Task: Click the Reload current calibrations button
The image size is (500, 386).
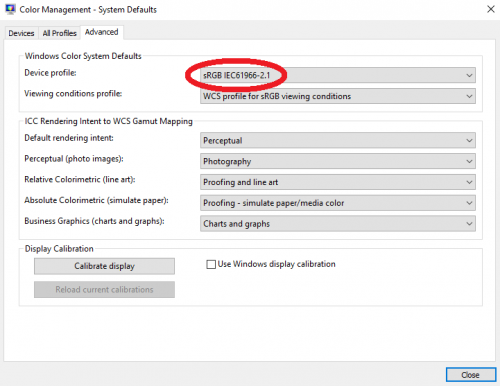Action: 104,289
